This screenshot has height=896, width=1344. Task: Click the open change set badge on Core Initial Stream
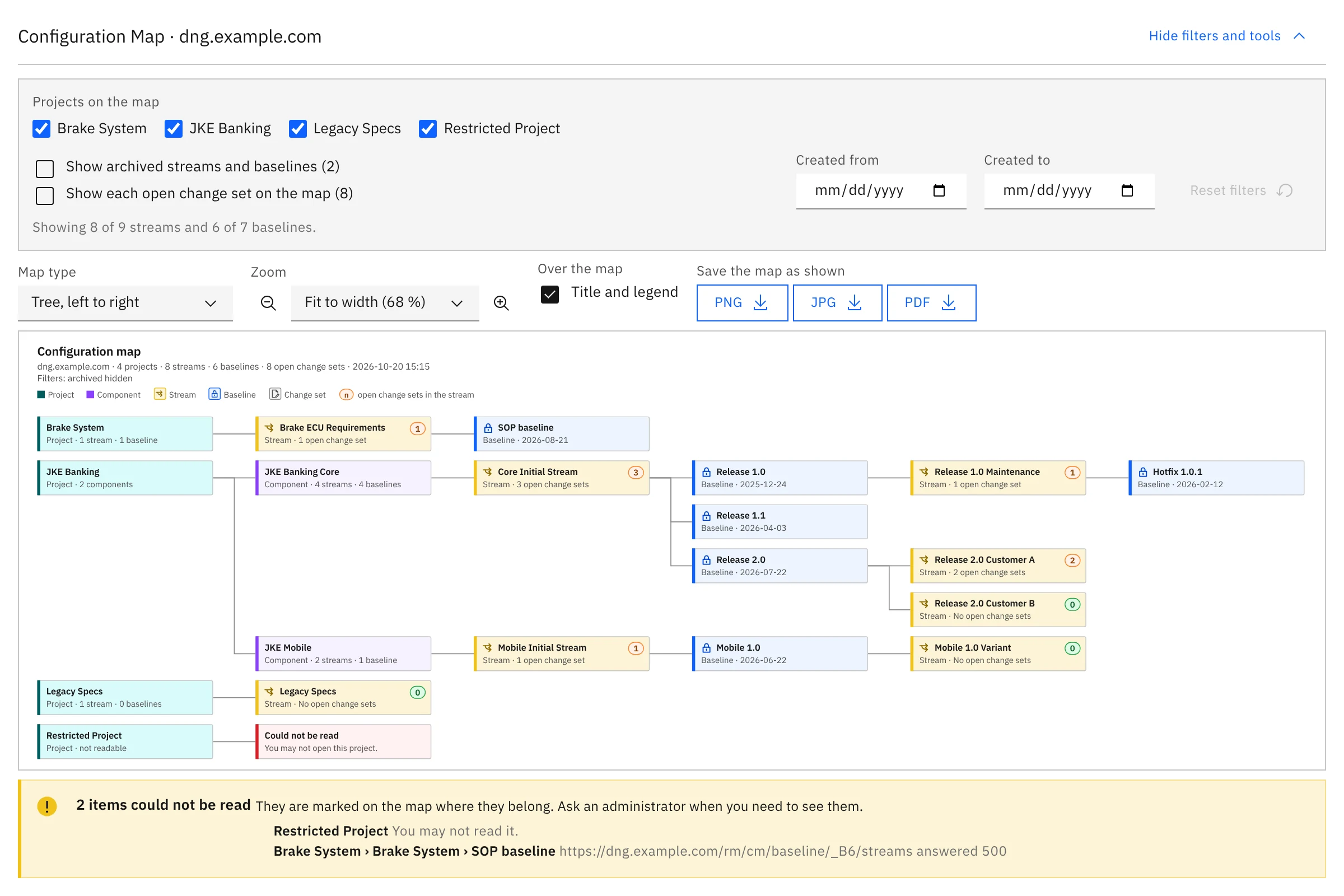point(636,473)
